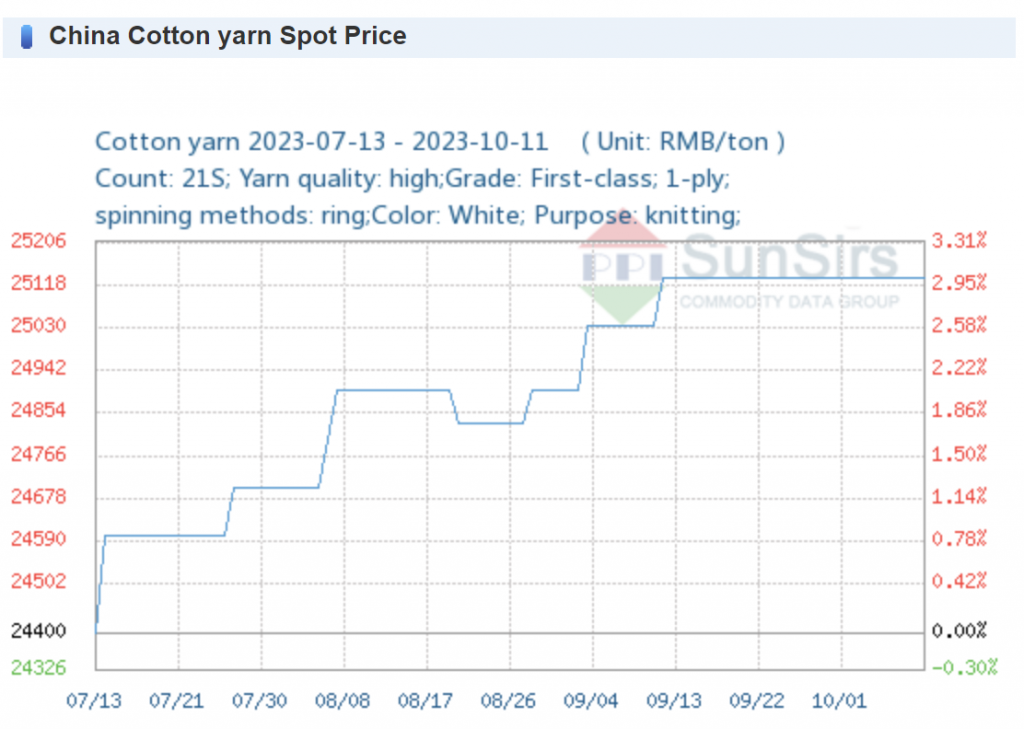Click the 24854 price label on the left axis

[38, 411]
